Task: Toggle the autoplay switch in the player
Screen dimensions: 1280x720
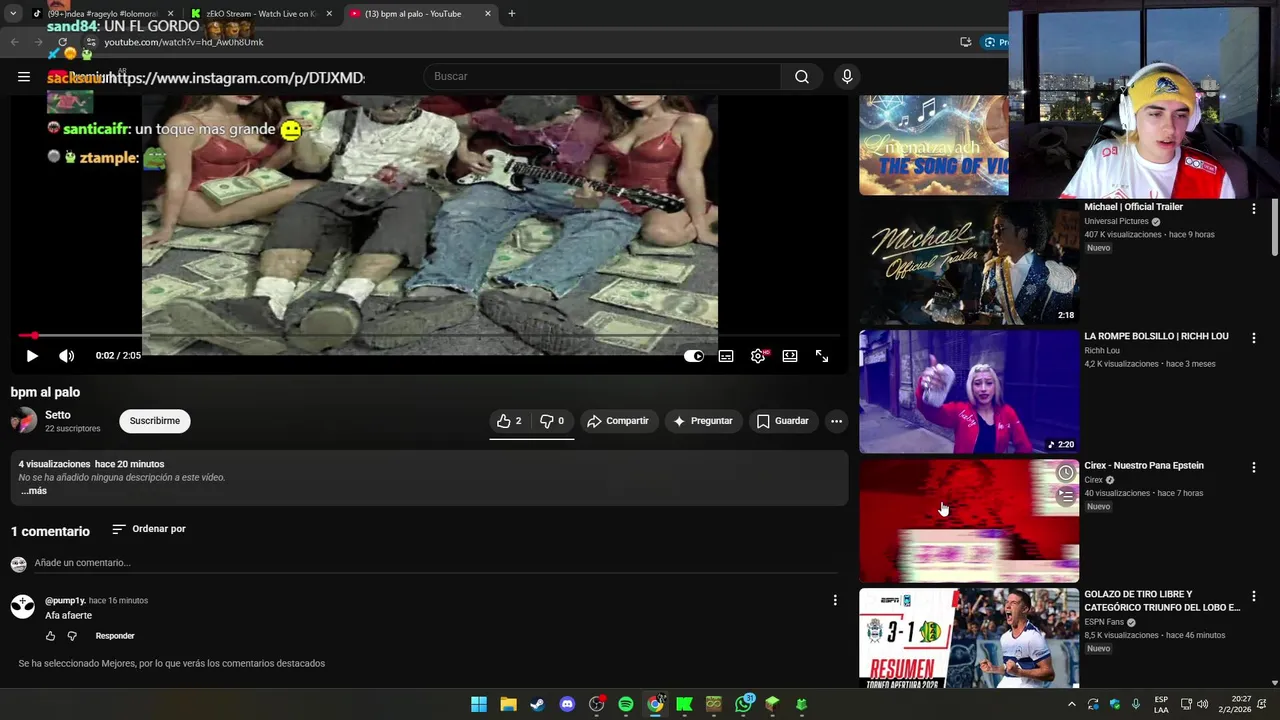Action: 693,356
